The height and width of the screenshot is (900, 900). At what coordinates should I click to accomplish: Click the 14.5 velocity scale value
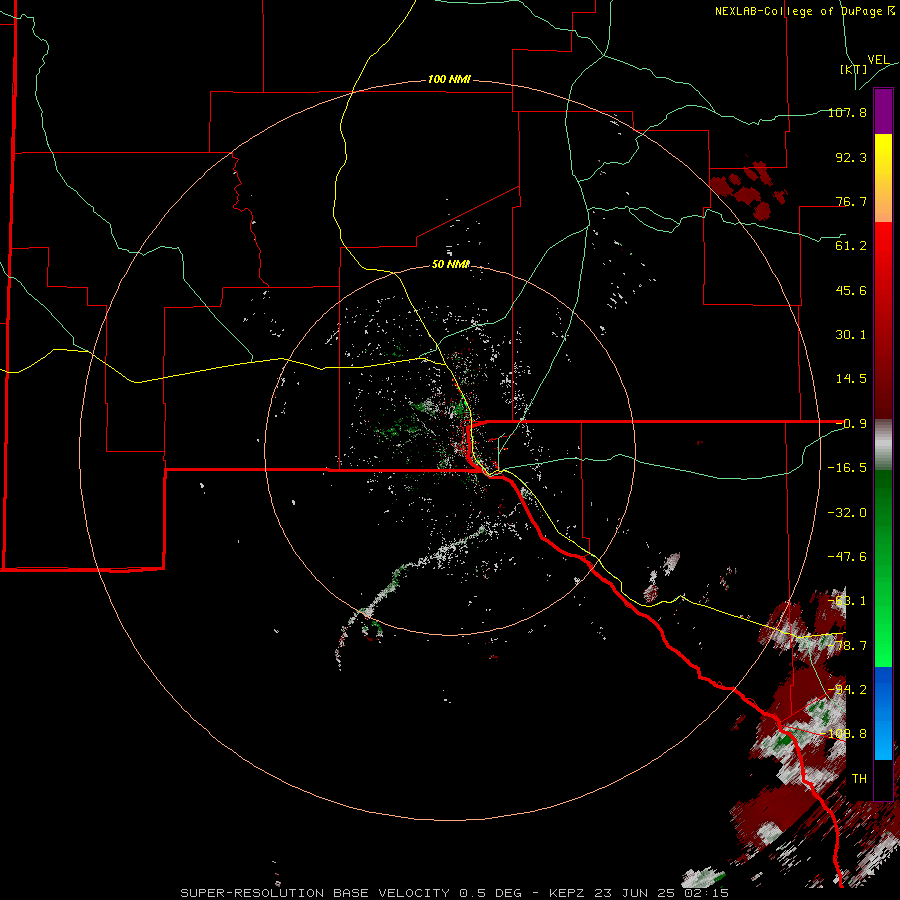tap(851, 379)
